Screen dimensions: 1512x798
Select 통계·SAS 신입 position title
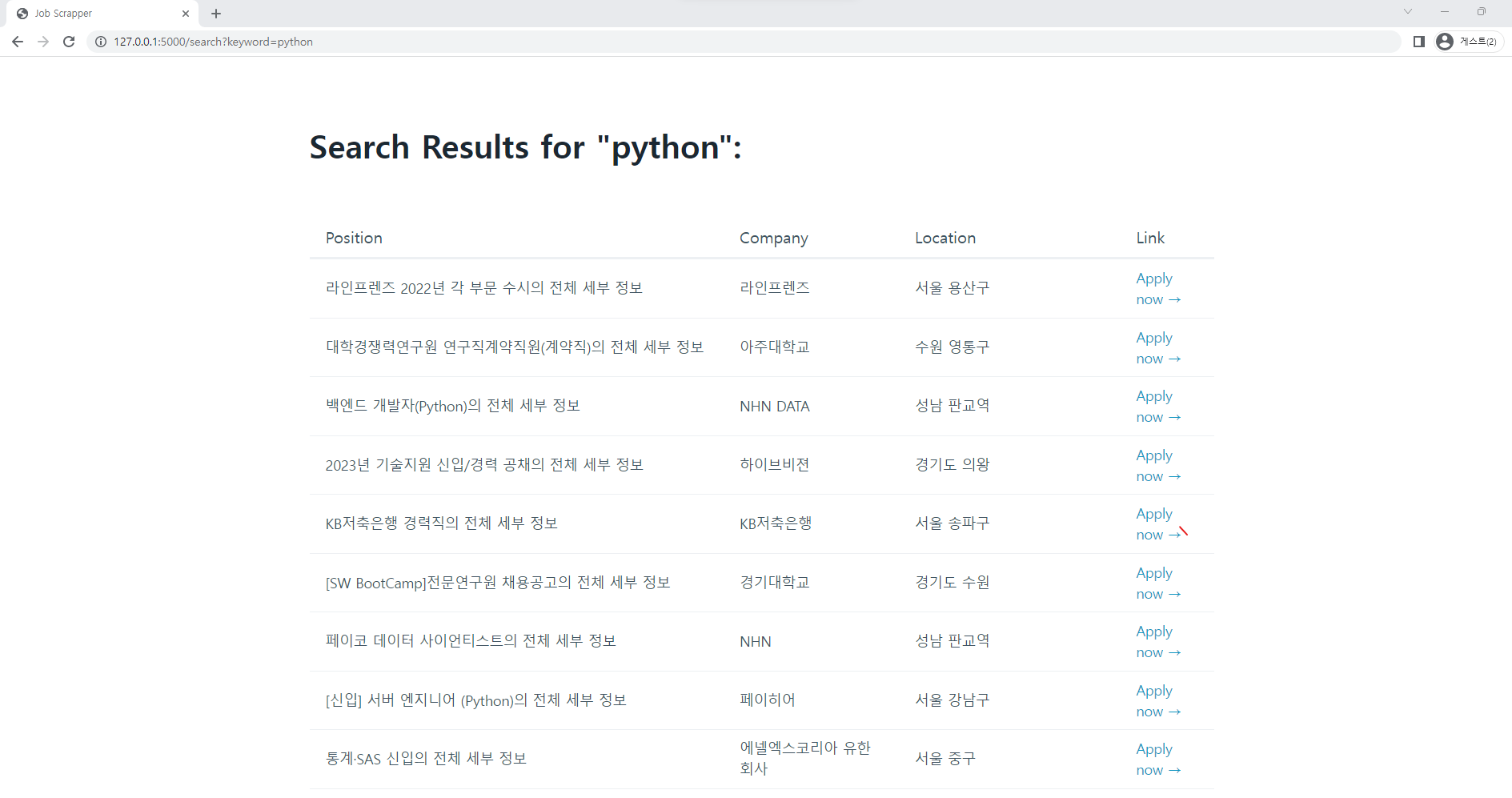click(426, 759)
